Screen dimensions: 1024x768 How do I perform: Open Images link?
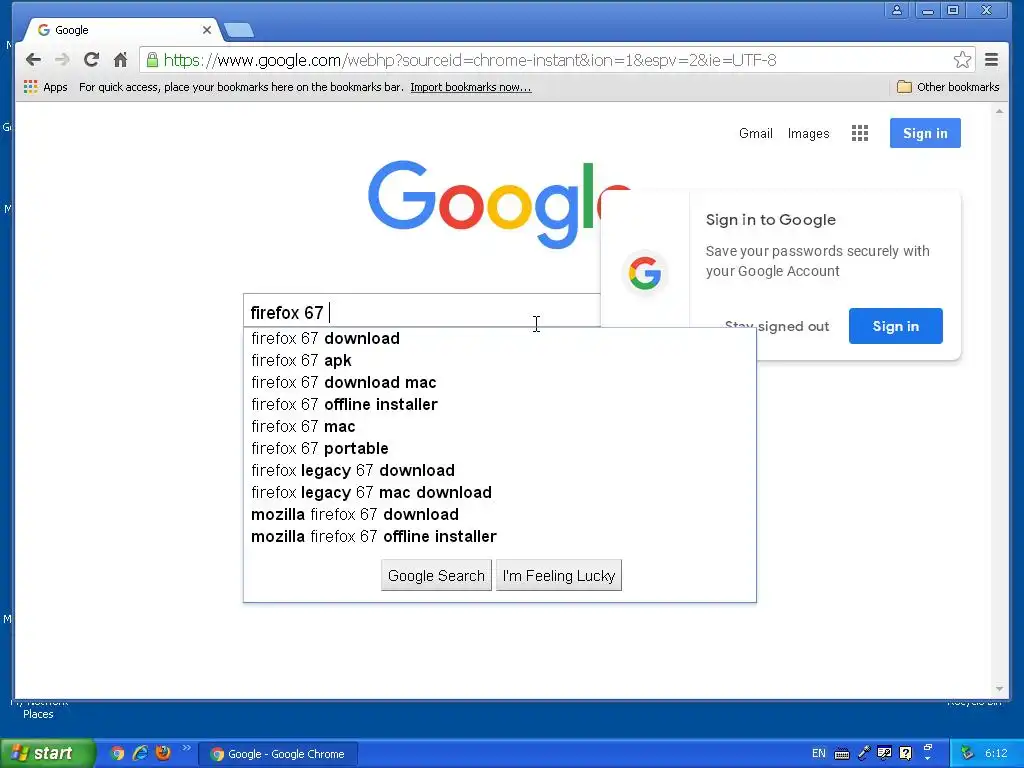808,133
